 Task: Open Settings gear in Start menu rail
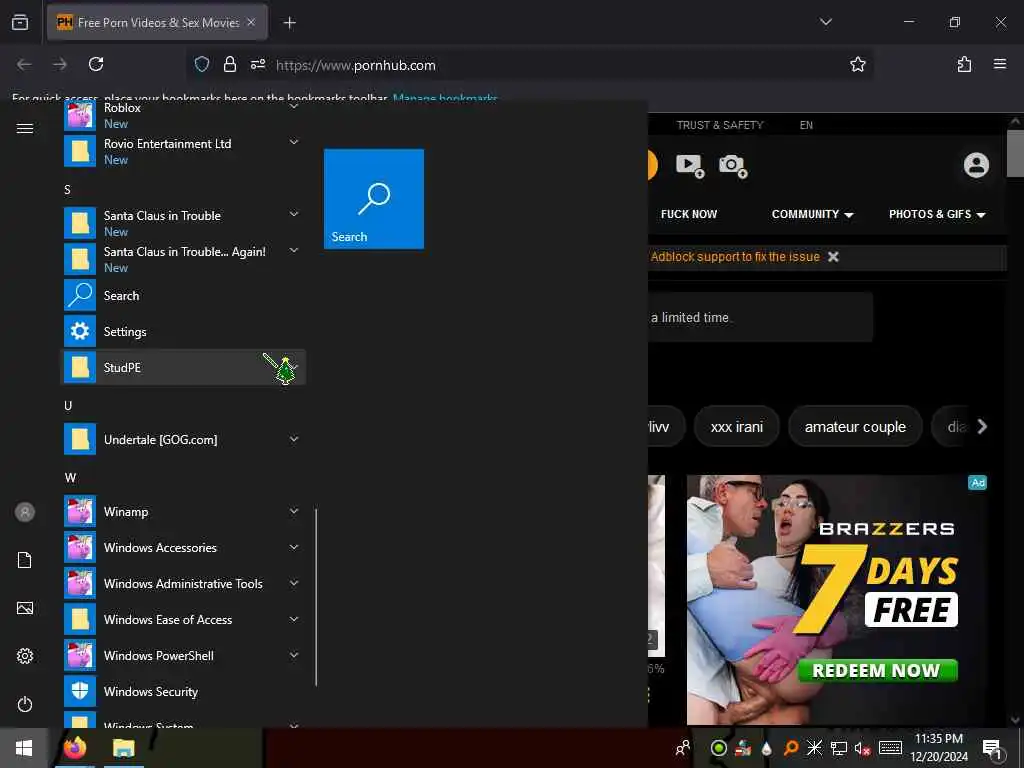pos(25,656)
